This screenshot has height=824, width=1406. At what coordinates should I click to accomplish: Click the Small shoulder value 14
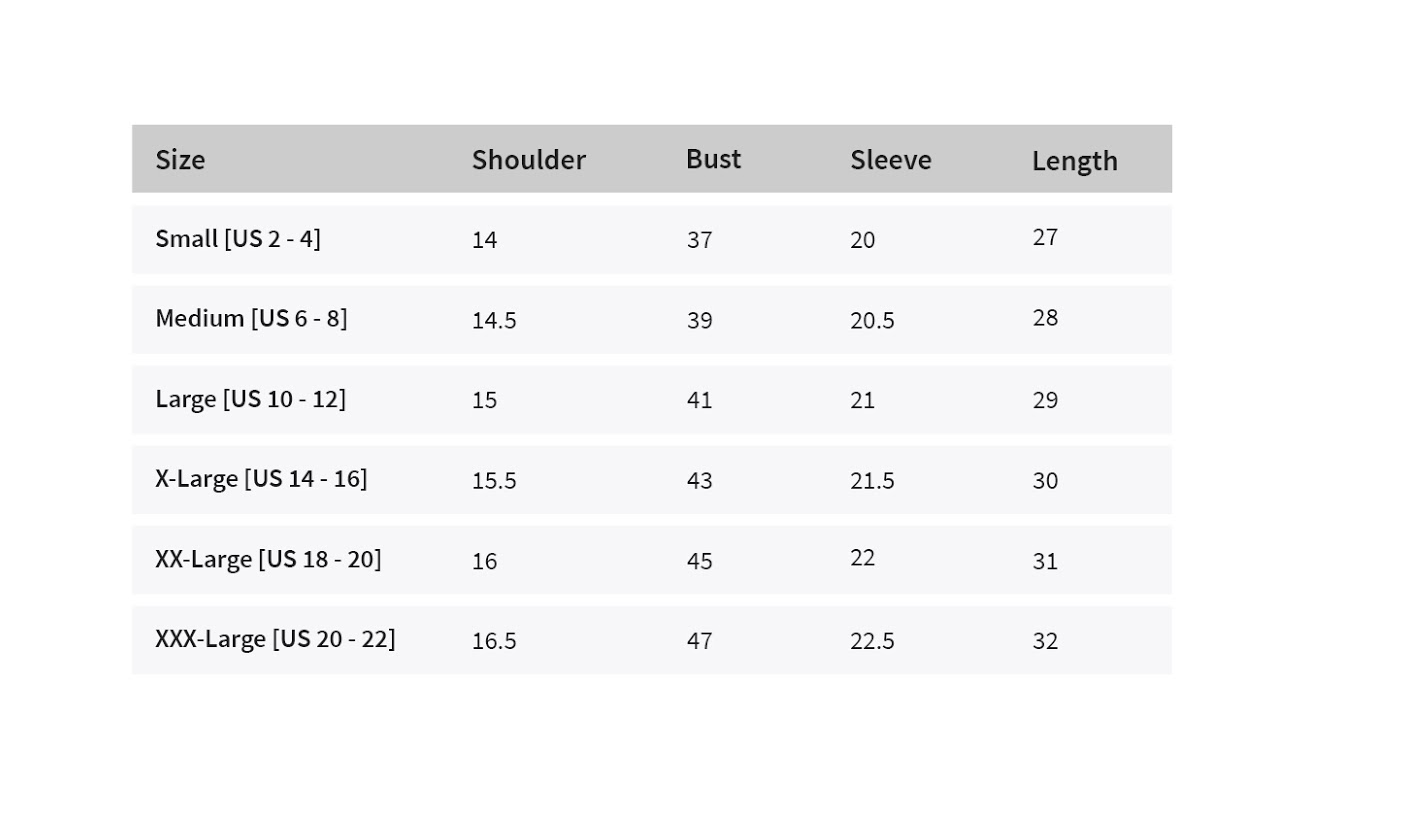click(484, 240)
